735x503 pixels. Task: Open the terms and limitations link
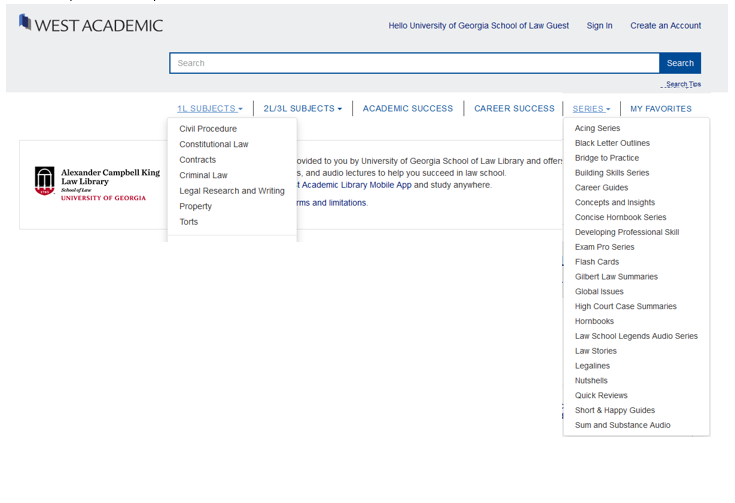pyautogui.click(x=332, y=203)
